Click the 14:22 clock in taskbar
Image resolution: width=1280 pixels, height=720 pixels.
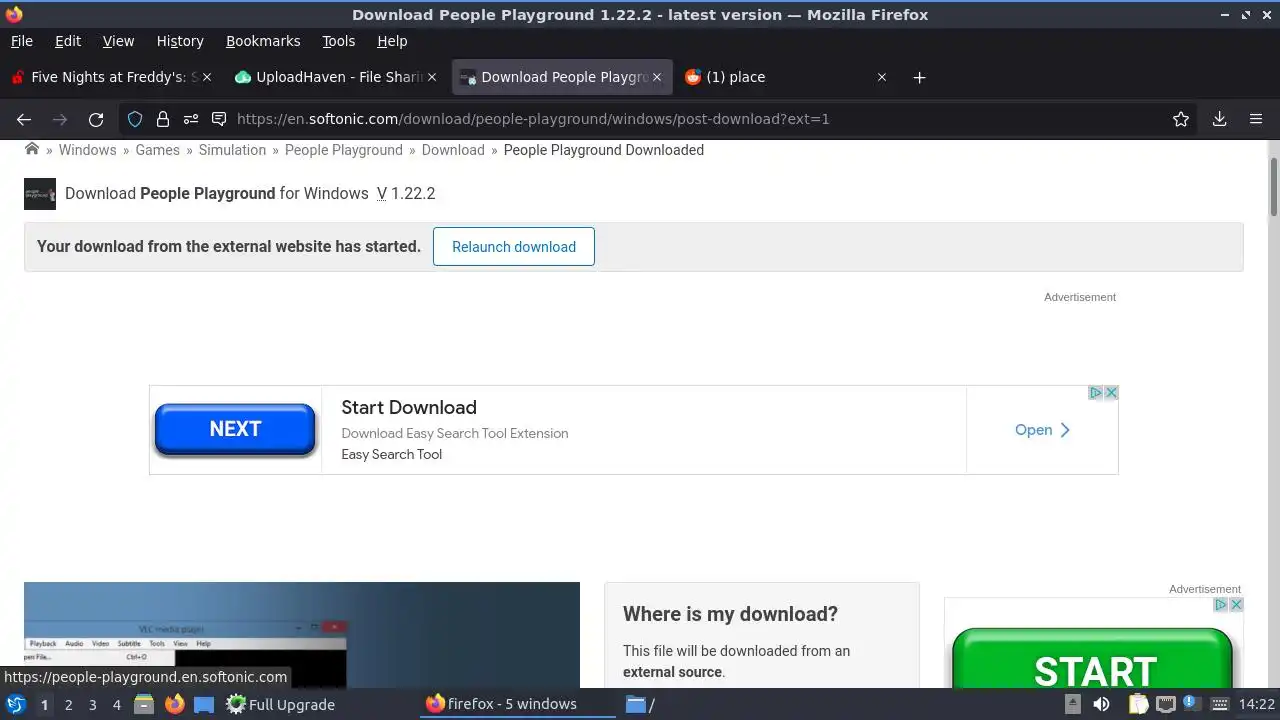click(1257, 704)
